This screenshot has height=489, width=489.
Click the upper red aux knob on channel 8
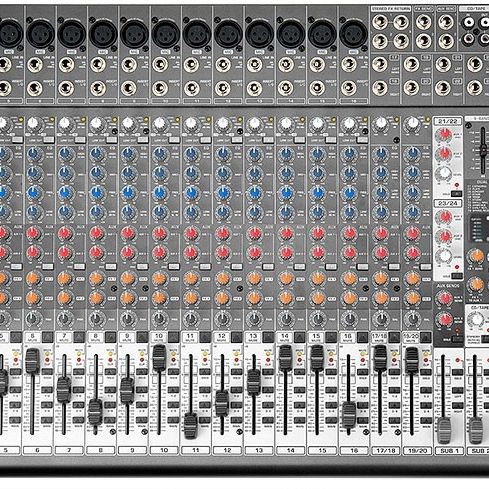click(97, 233)
